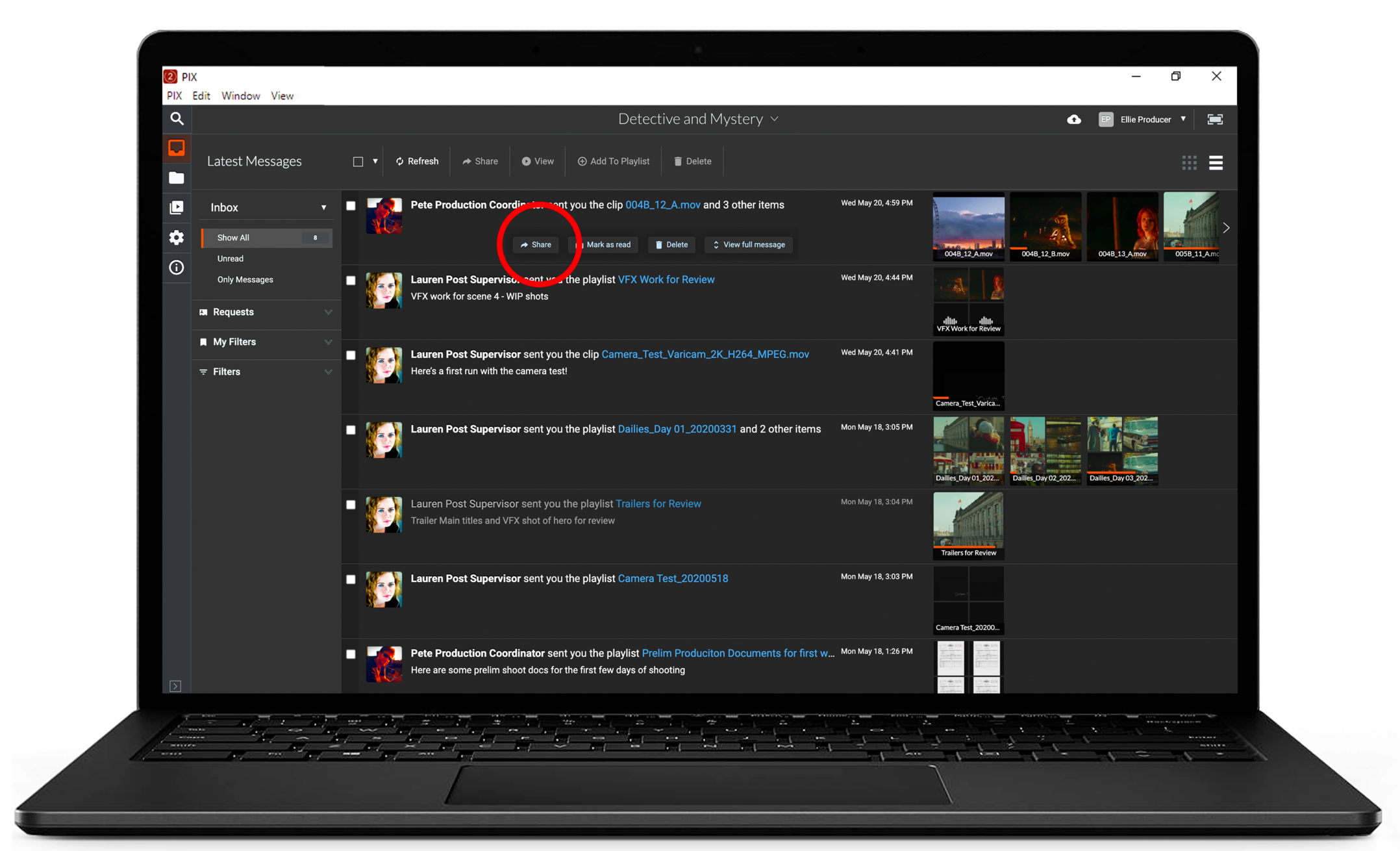Click the fullscreen icon beside Ellie Producer

(x=1214, y=120)
